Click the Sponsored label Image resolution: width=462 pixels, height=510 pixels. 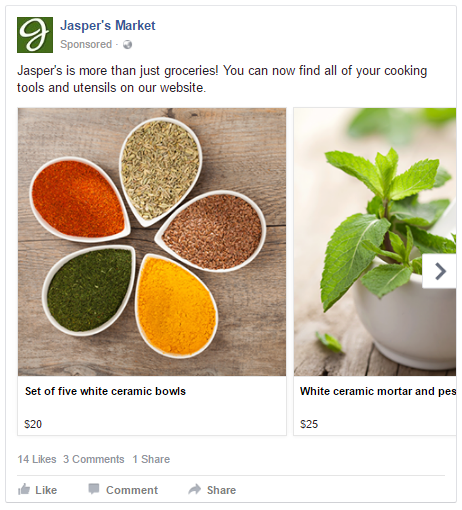click(x=86, y=44)
